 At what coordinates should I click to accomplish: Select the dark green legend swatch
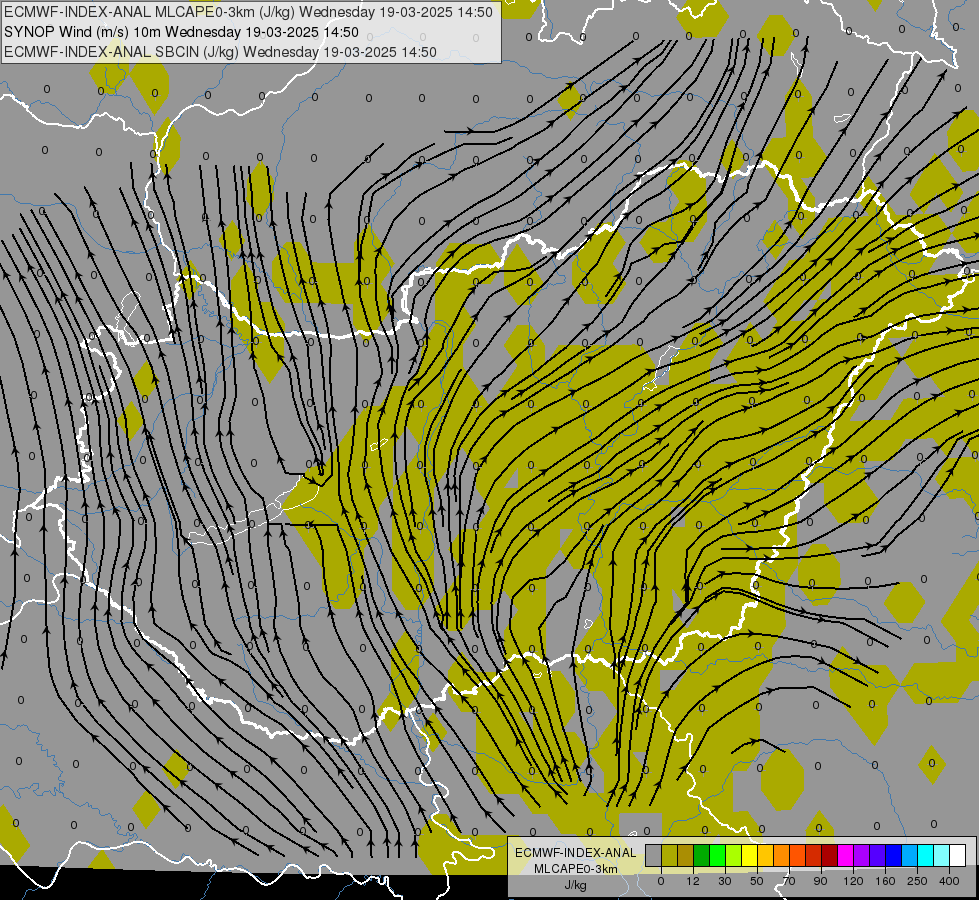click(x=702, y=855)
